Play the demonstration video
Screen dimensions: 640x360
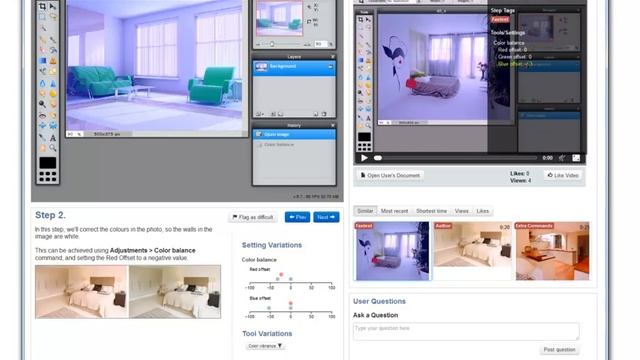364,158
